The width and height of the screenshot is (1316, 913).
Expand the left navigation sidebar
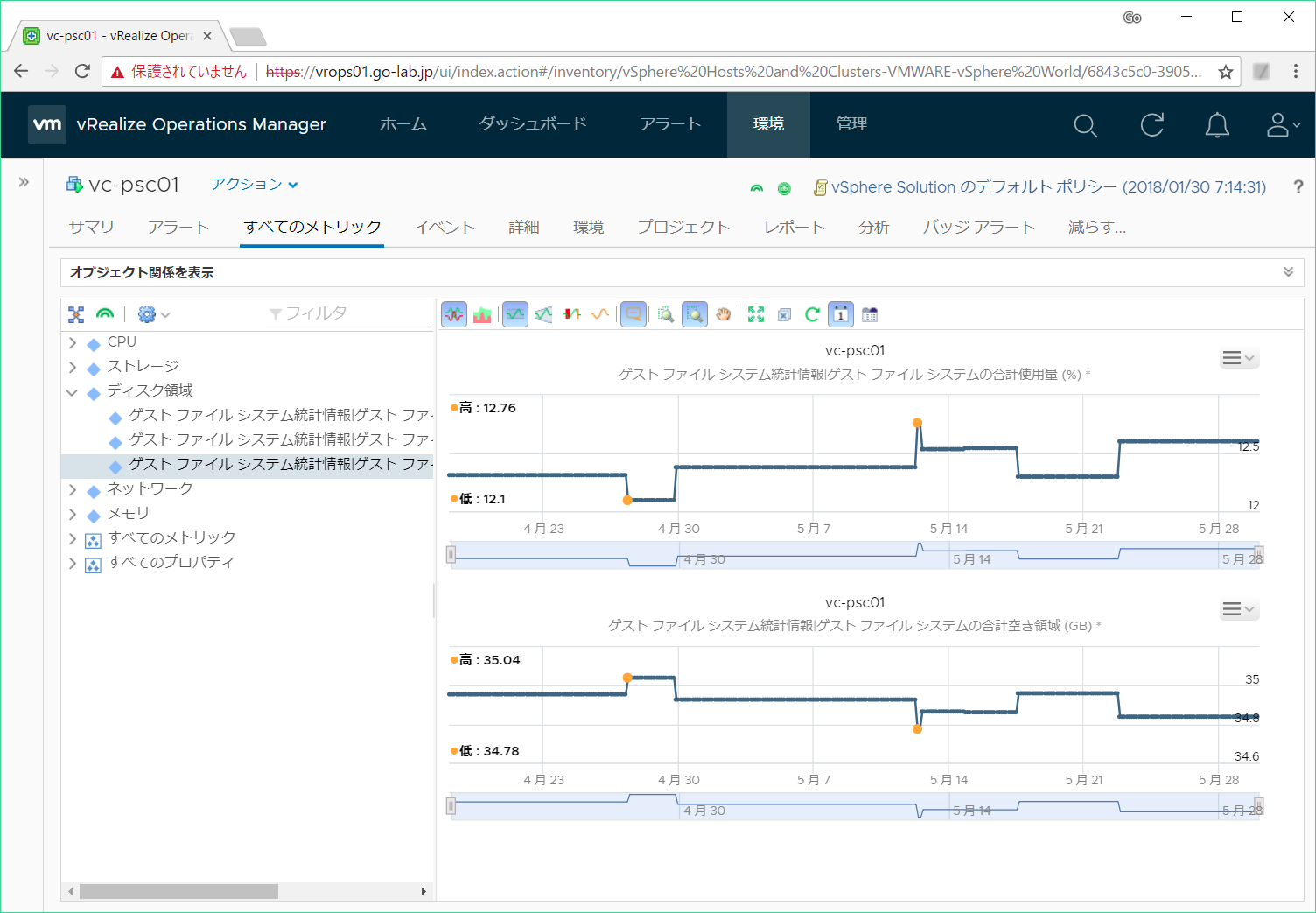click(24, 182)
